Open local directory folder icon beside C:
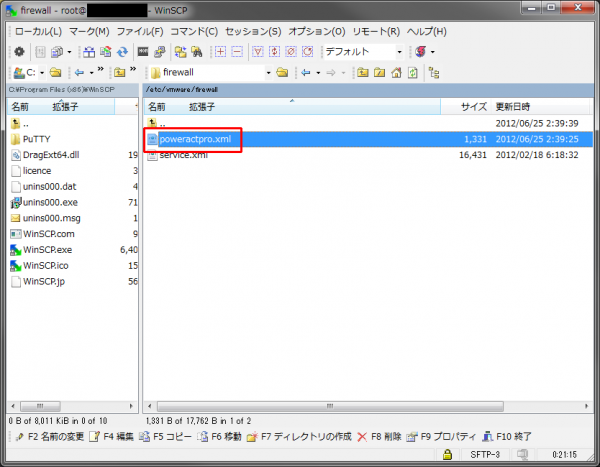The height and width of the screenshot is (467, 600). click(x=55, y=72)
